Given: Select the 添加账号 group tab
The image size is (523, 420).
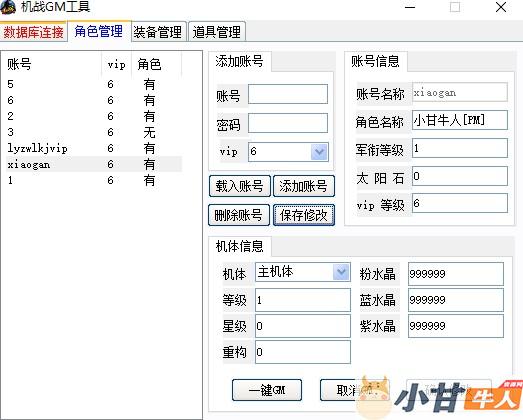Looking at the screenshot, I should [x=239, y=61].
